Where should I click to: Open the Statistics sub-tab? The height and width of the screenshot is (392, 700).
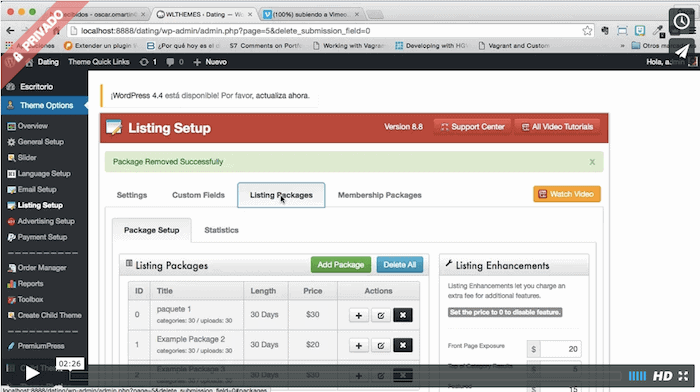(x=221, y=230)
